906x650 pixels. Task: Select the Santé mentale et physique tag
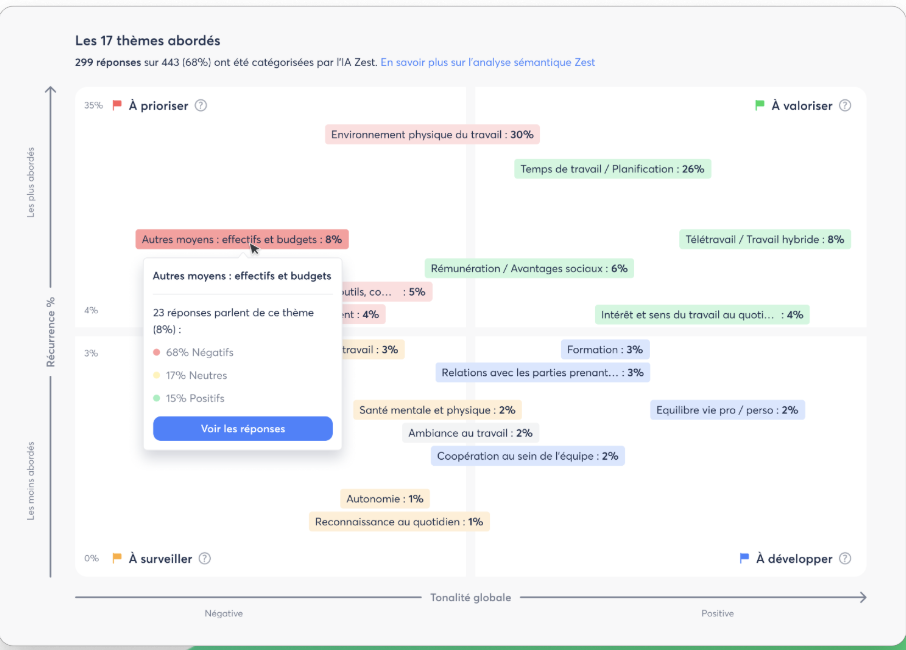click(437, 410)
